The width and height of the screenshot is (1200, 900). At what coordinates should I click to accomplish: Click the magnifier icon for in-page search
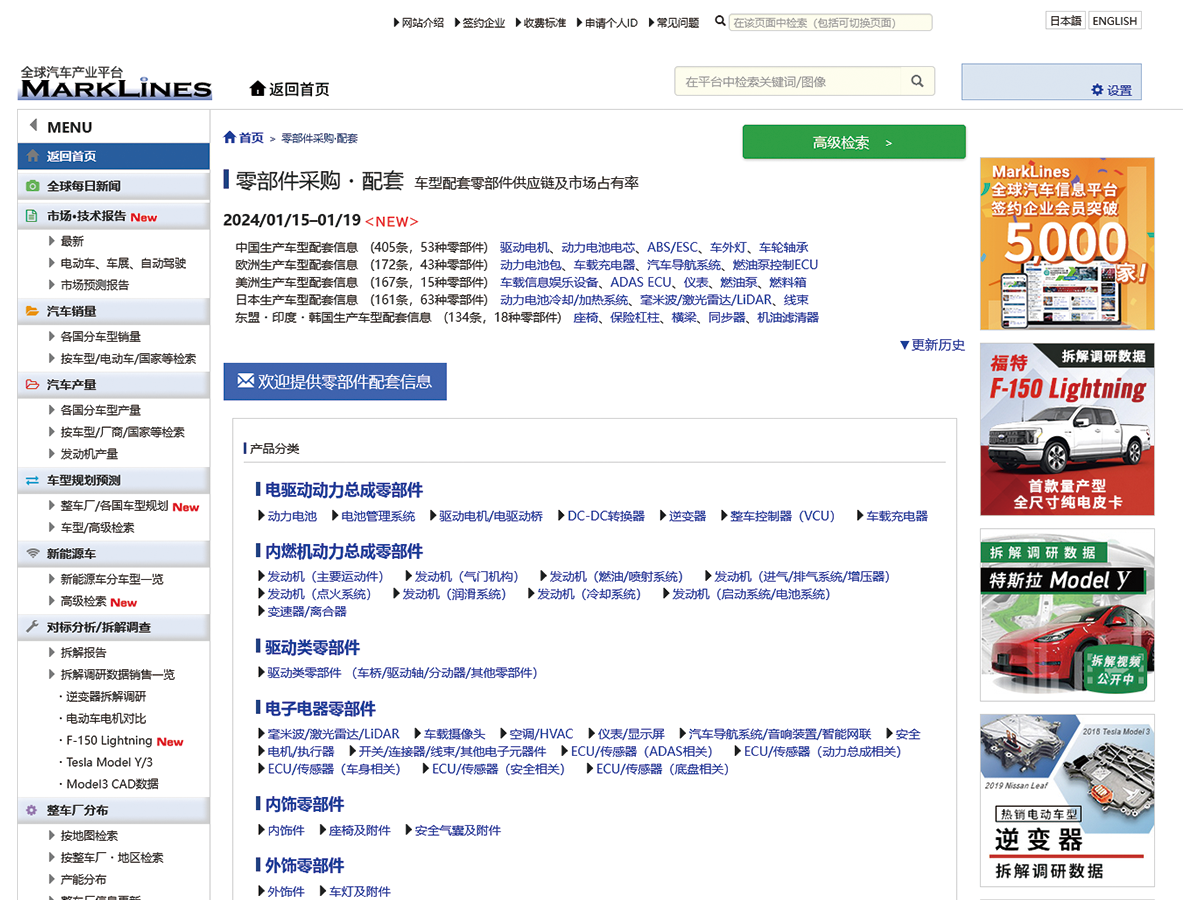click(720, 21)
